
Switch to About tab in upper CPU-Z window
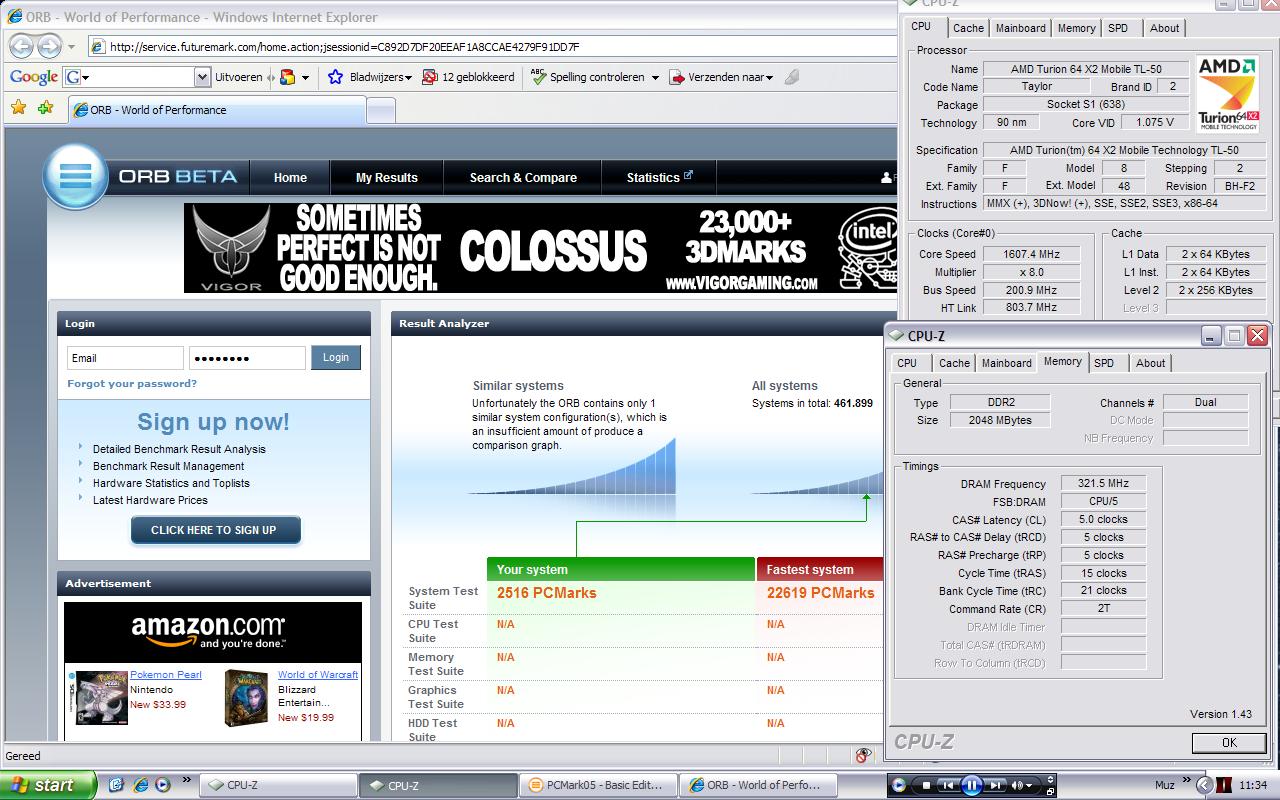point(1164,28)
